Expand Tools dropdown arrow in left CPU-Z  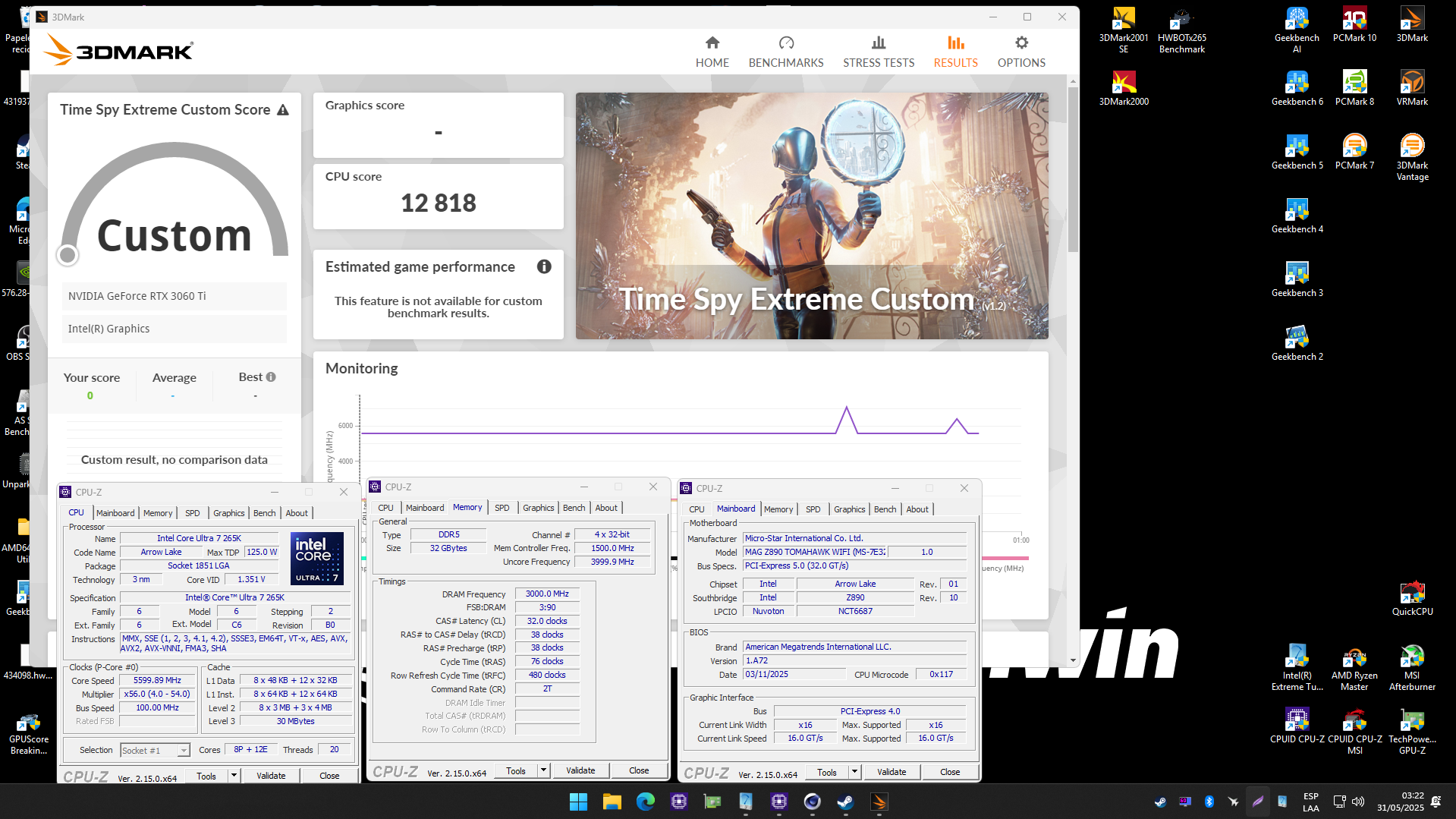[234, 776]
